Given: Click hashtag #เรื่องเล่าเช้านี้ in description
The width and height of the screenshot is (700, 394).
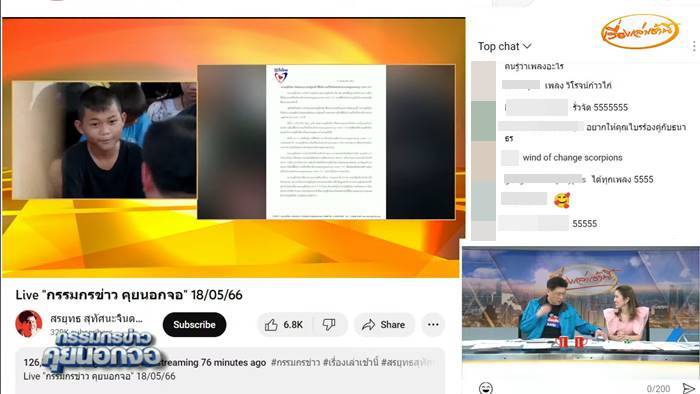Looking at the screenshot, I should [350, 362].
